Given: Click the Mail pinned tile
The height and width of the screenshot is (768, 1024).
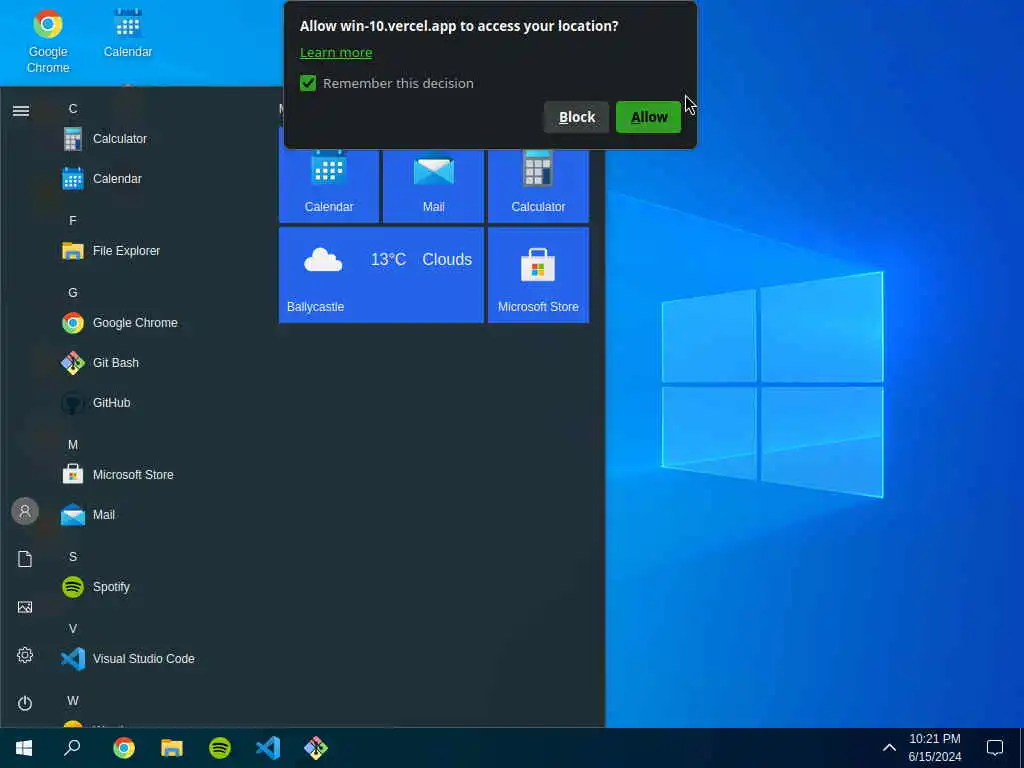Looking at the screenshot, I should (433, 185).
